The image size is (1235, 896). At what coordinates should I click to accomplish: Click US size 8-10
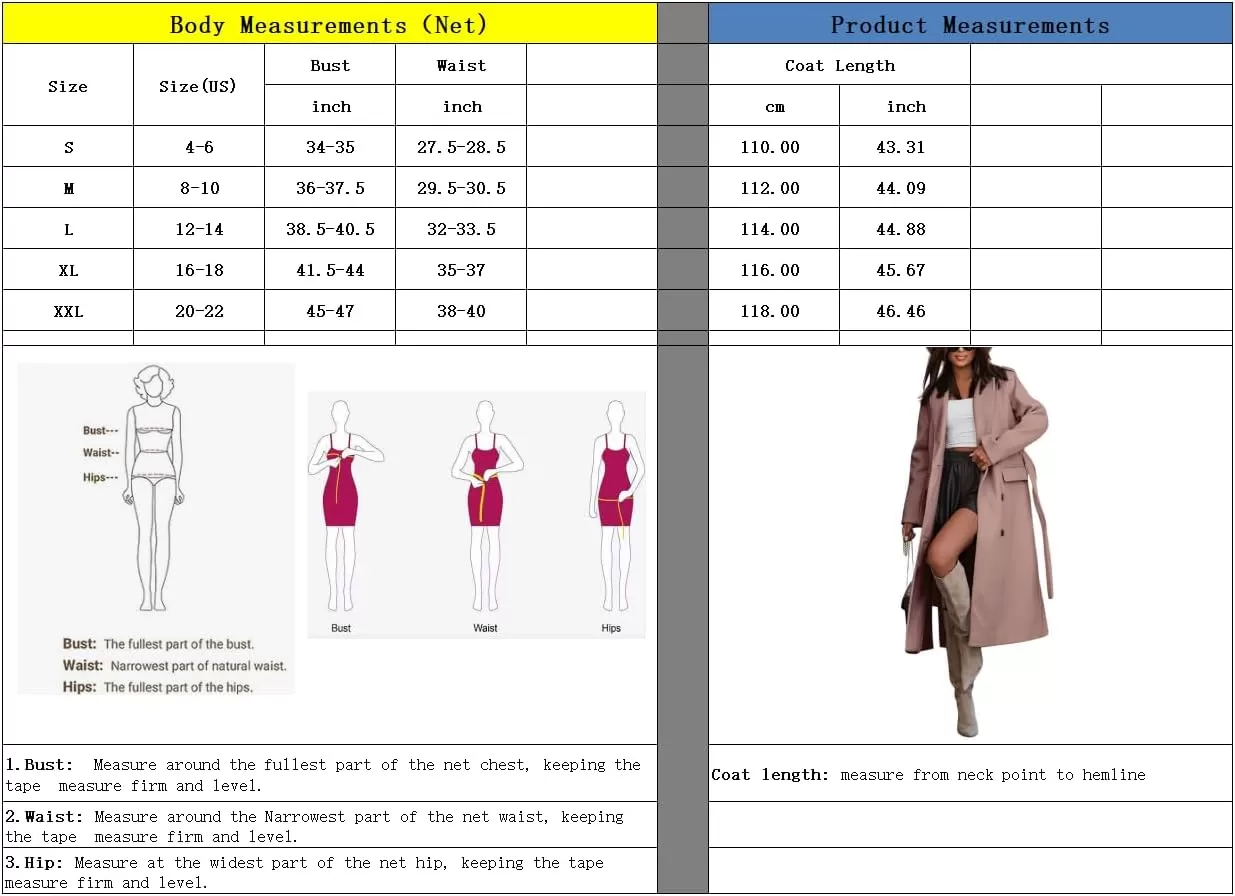(199, 188)
